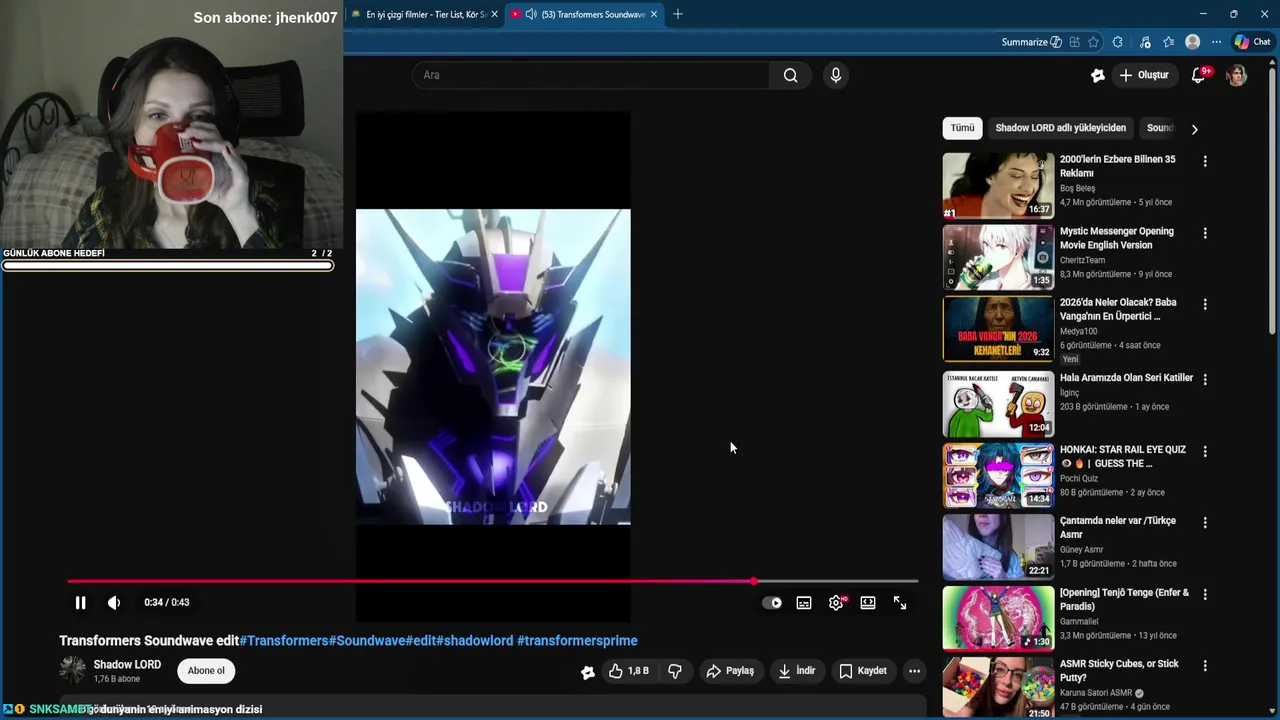Dislike the video thumbs down
This screenshot has height=720, width=1280.
click(675, 671)
